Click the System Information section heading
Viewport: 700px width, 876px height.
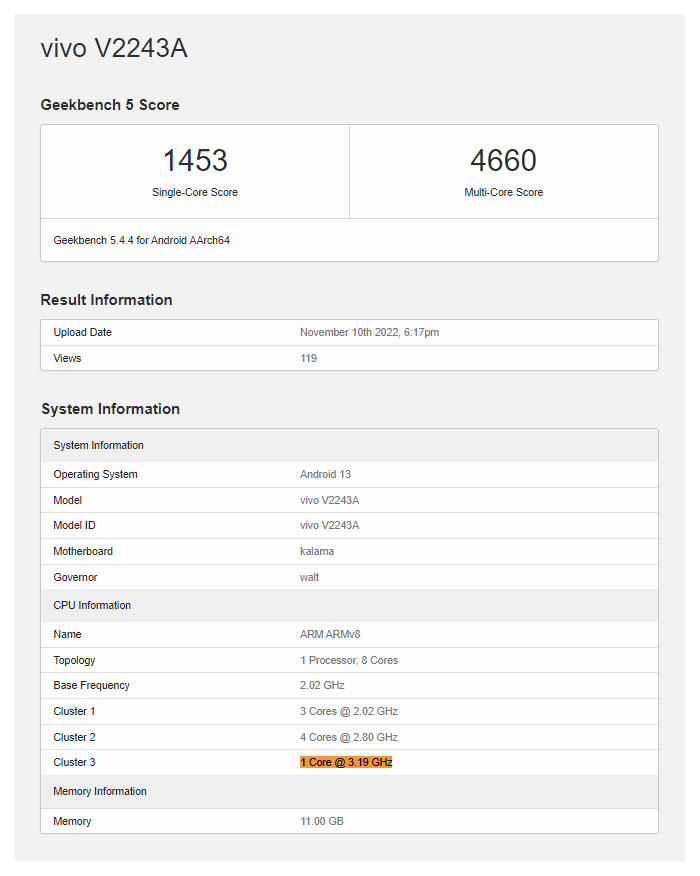click(110, 409)
